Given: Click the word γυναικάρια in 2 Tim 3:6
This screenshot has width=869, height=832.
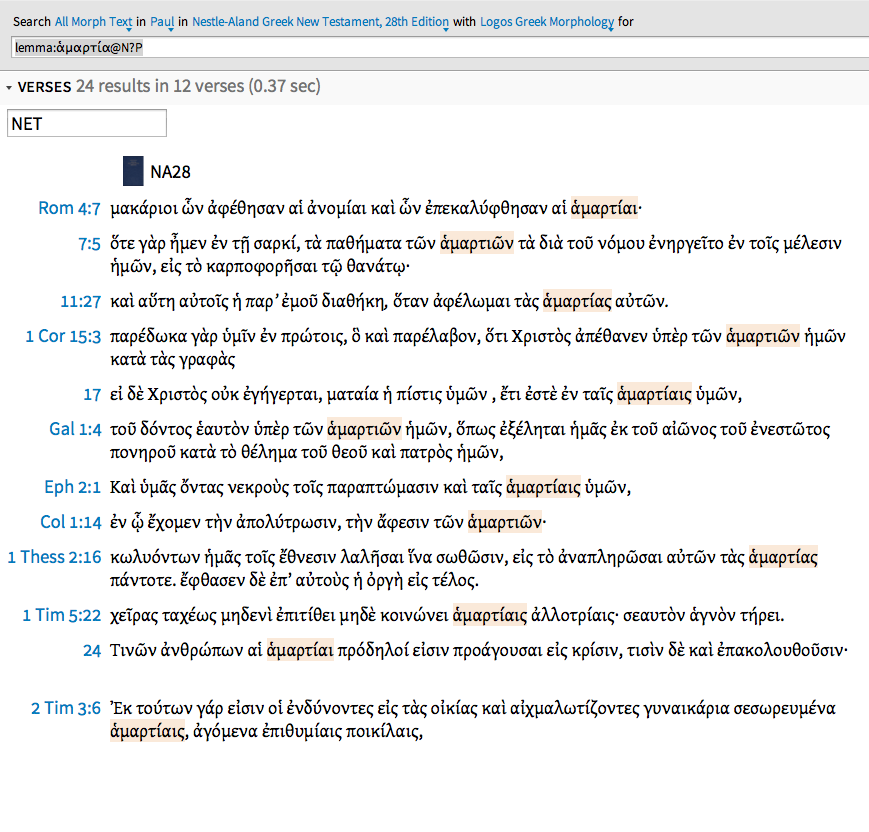Looking at the screenshot, I should [686, 708].
